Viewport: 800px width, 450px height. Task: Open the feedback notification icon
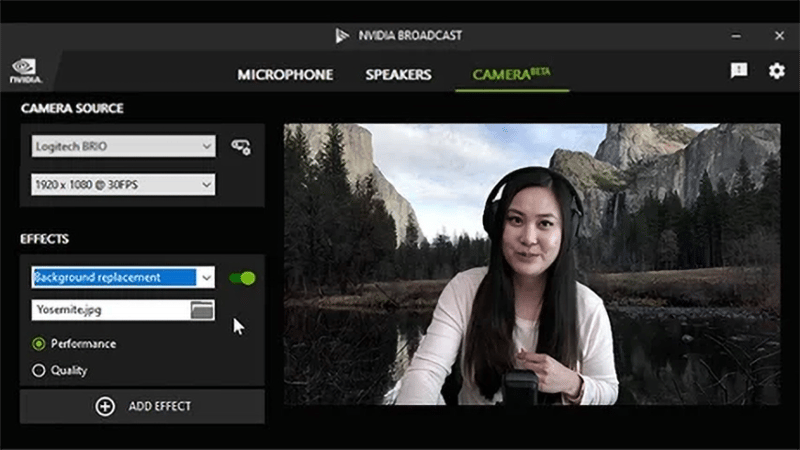tap(739, 71)
